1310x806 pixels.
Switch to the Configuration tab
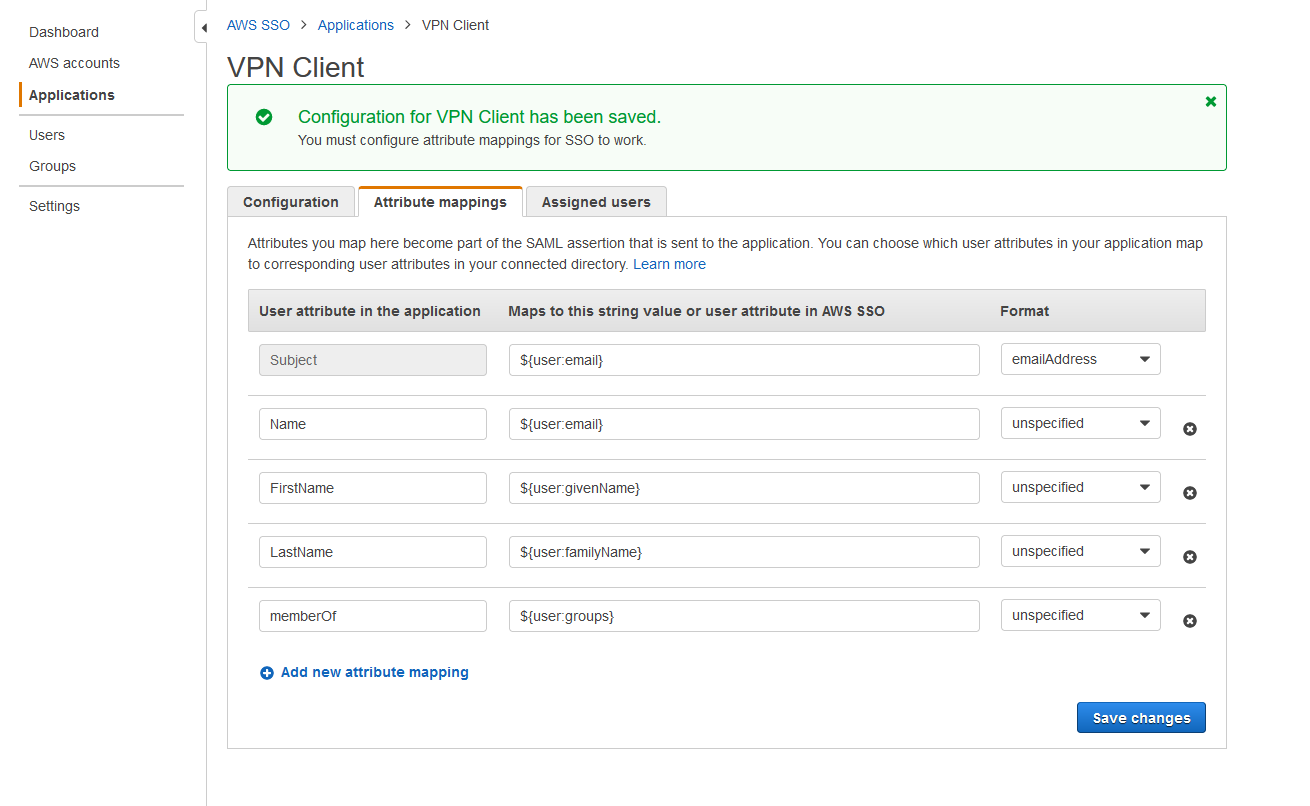[291, 201]
